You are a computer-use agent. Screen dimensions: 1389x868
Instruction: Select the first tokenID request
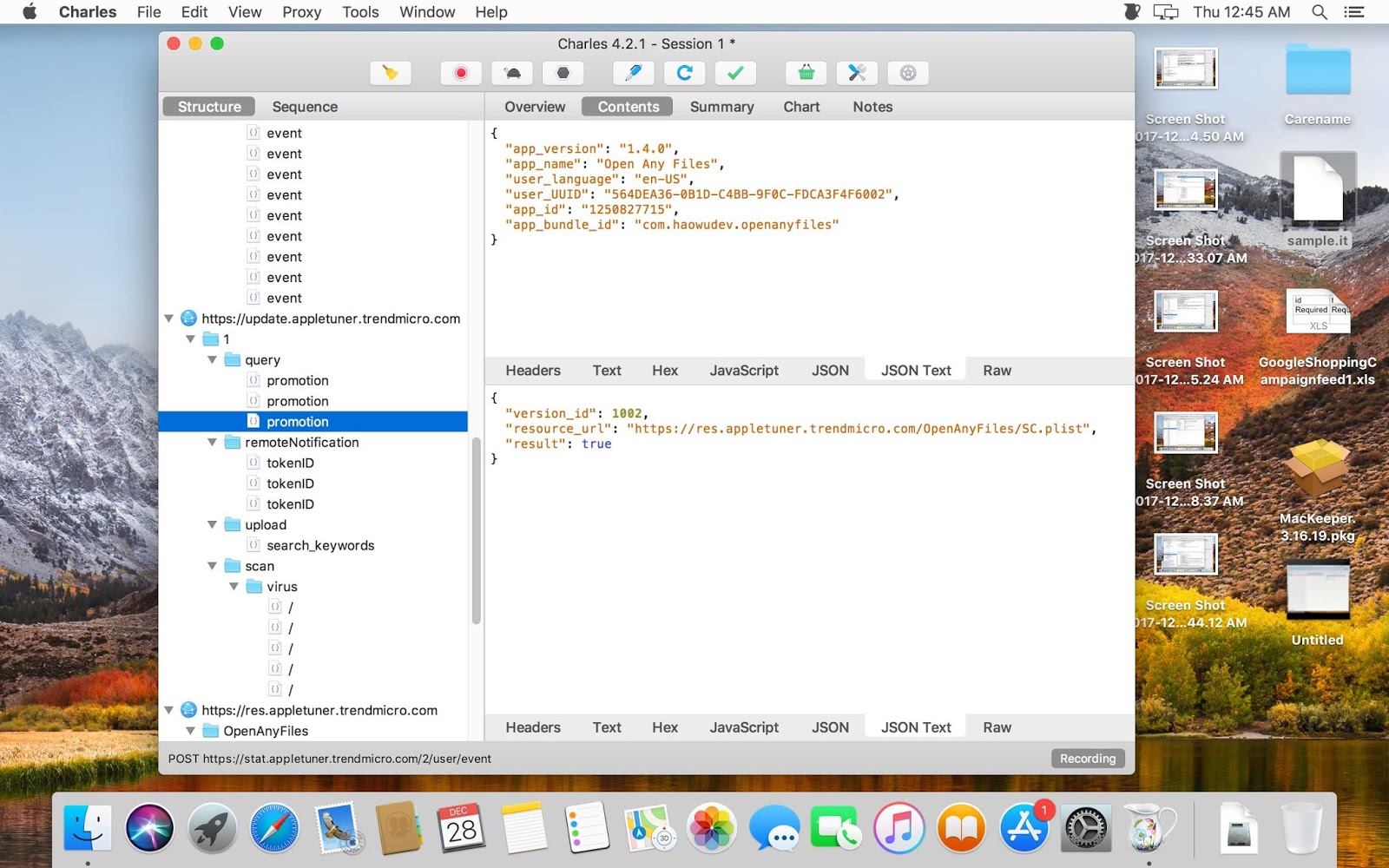click(x=290, y=463)
